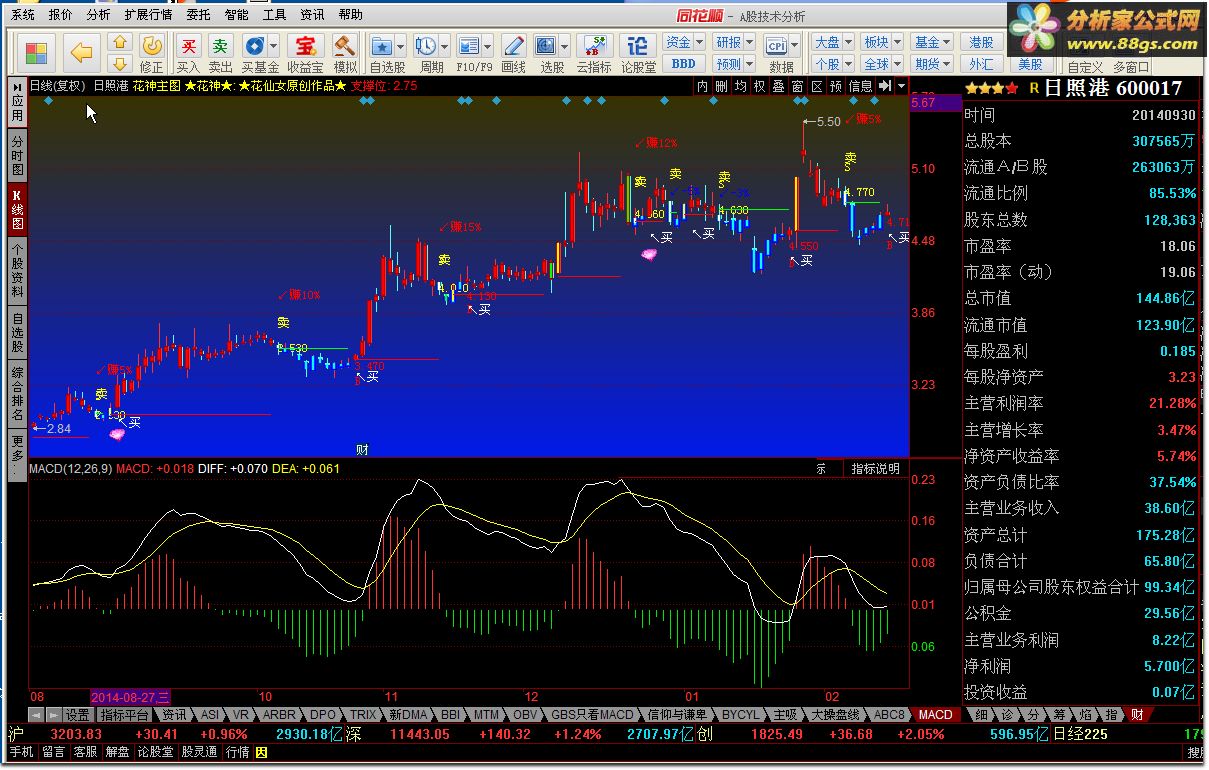This screenshot has width=1209, height=770.
Task: Open the 模拟 simulation gavel icon
Action: pos(345,52)
